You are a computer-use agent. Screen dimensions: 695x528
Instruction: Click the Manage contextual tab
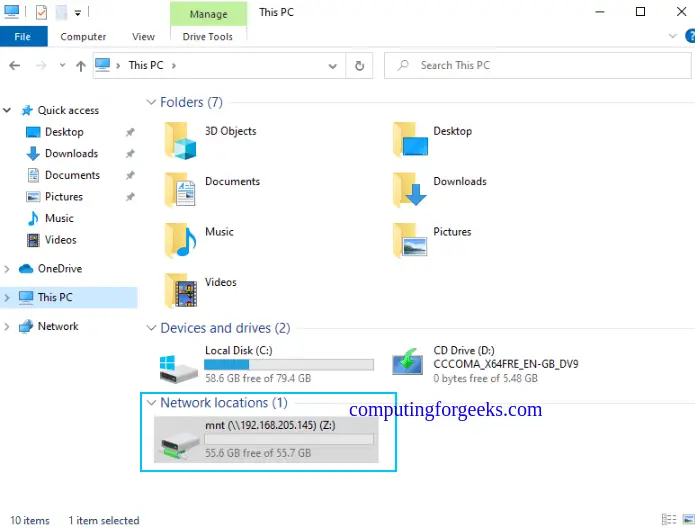pos(208,14)
